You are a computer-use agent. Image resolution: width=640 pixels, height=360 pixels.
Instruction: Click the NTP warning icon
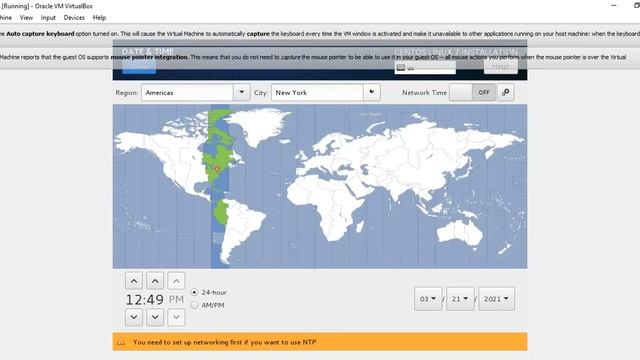pos(121,342)
